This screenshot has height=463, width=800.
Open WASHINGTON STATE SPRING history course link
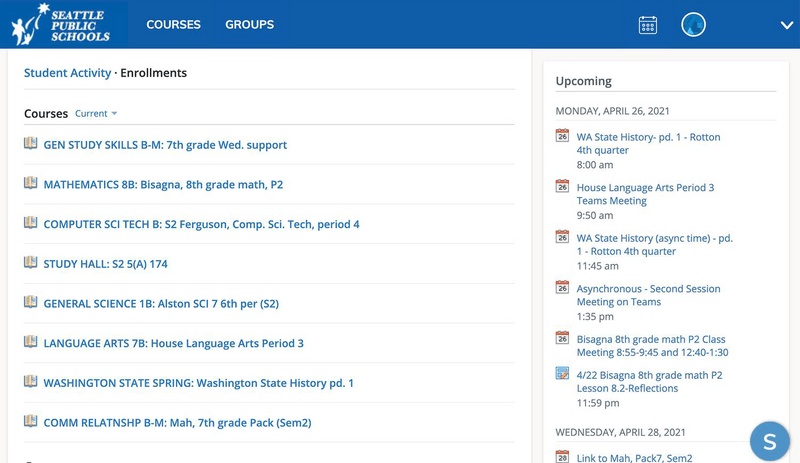click(x=198, y=383)
